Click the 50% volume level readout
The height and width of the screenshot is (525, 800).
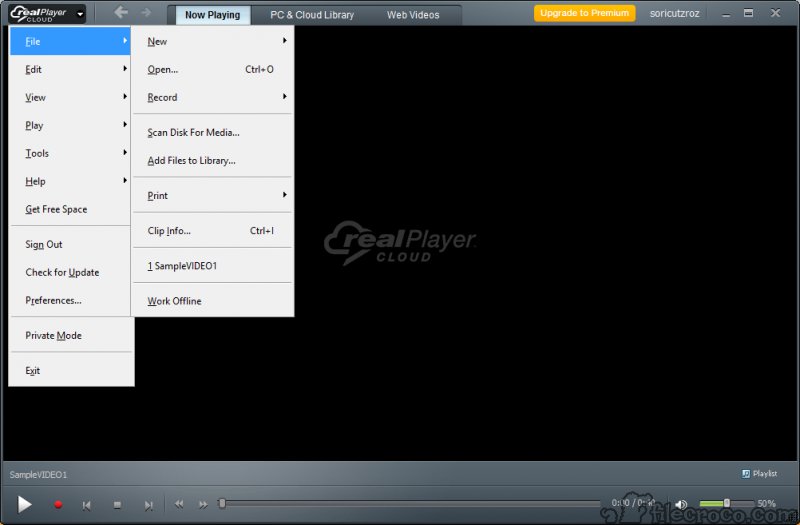coord(766,504)
